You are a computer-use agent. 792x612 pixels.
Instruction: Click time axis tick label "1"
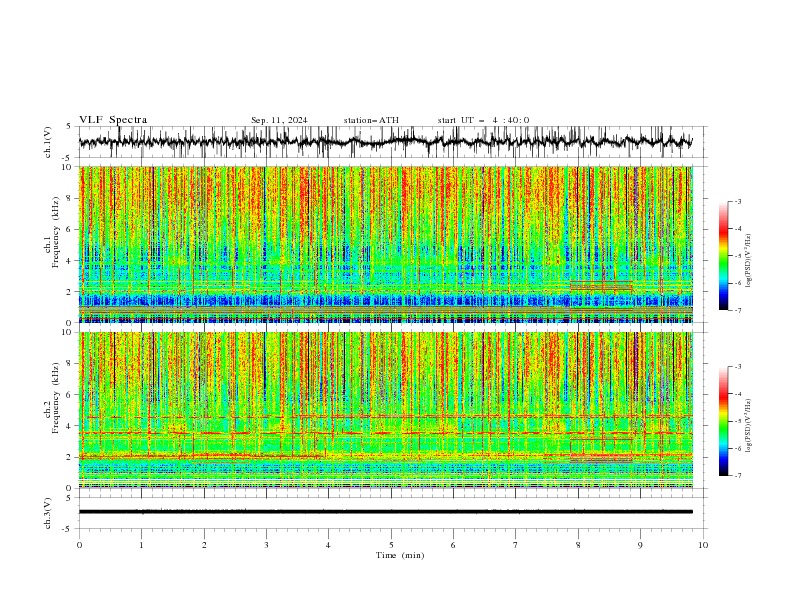point(141,545)
